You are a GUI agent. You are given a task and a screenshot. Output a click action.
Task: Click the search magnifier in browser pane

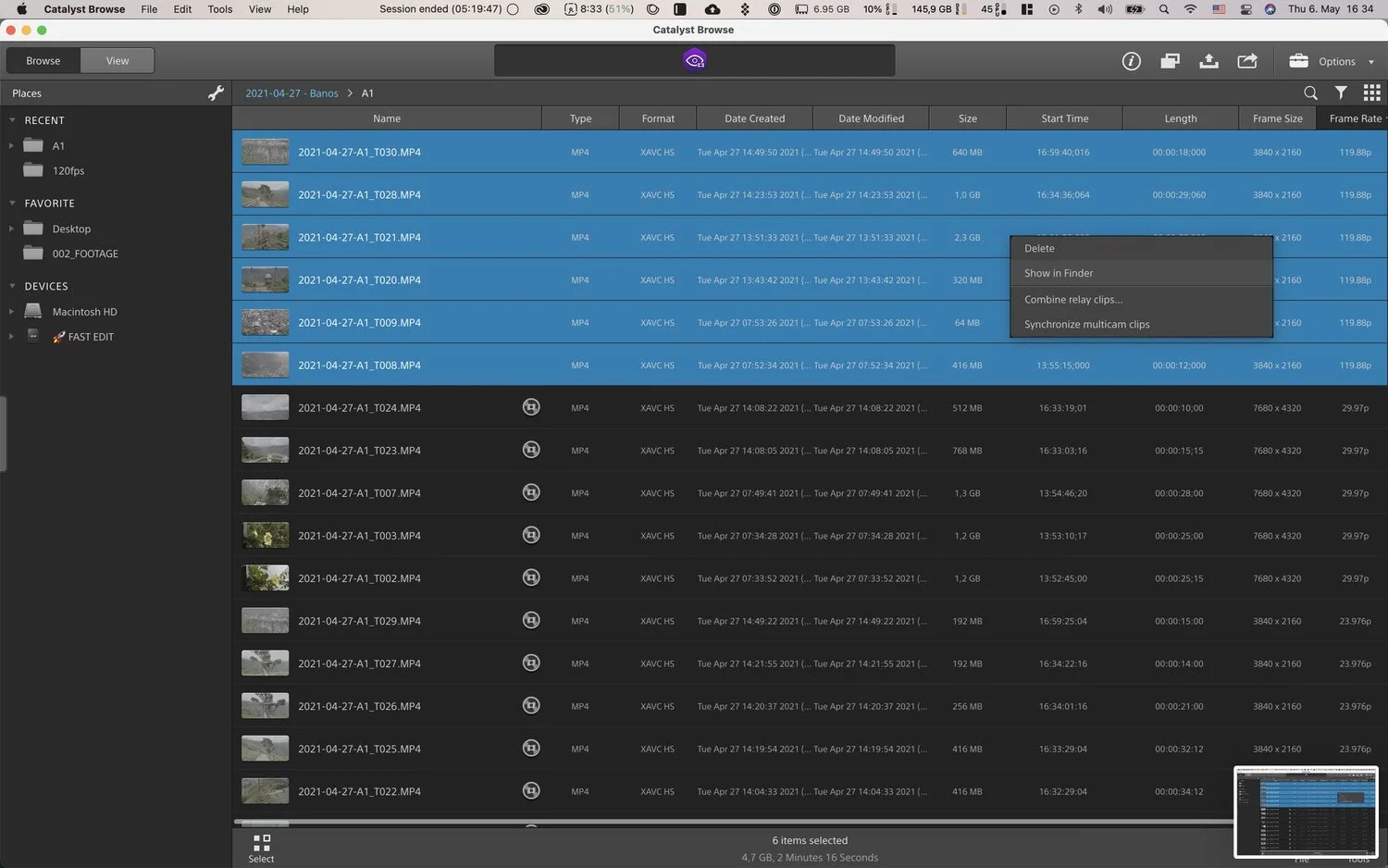click(1310, 93)
